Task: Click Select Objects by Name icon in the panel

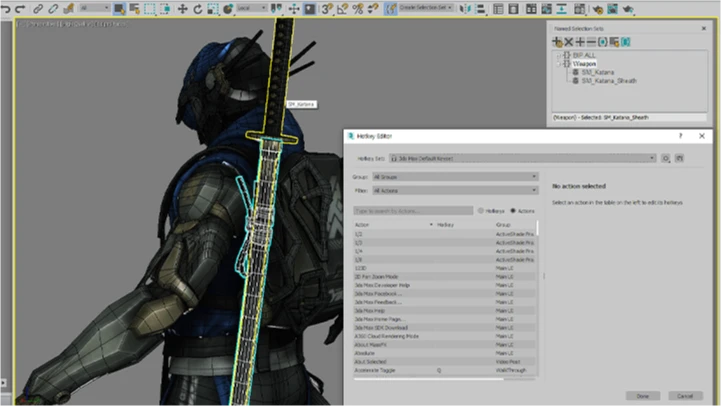Action: tap(614, 42)
